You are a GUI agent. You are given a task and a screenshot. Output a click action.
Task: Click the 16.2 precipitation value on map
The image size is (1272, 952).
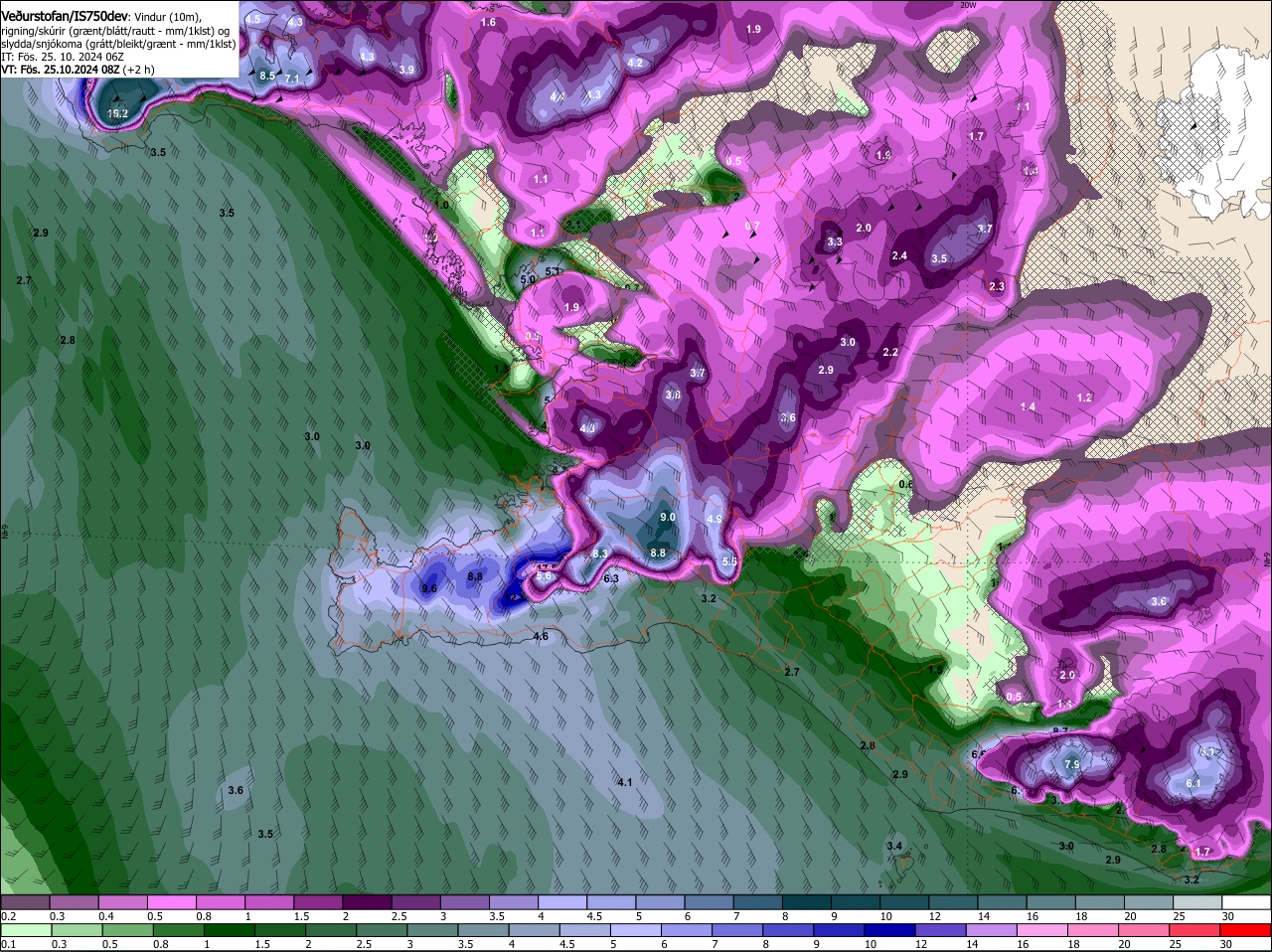[x=118, y=114]
